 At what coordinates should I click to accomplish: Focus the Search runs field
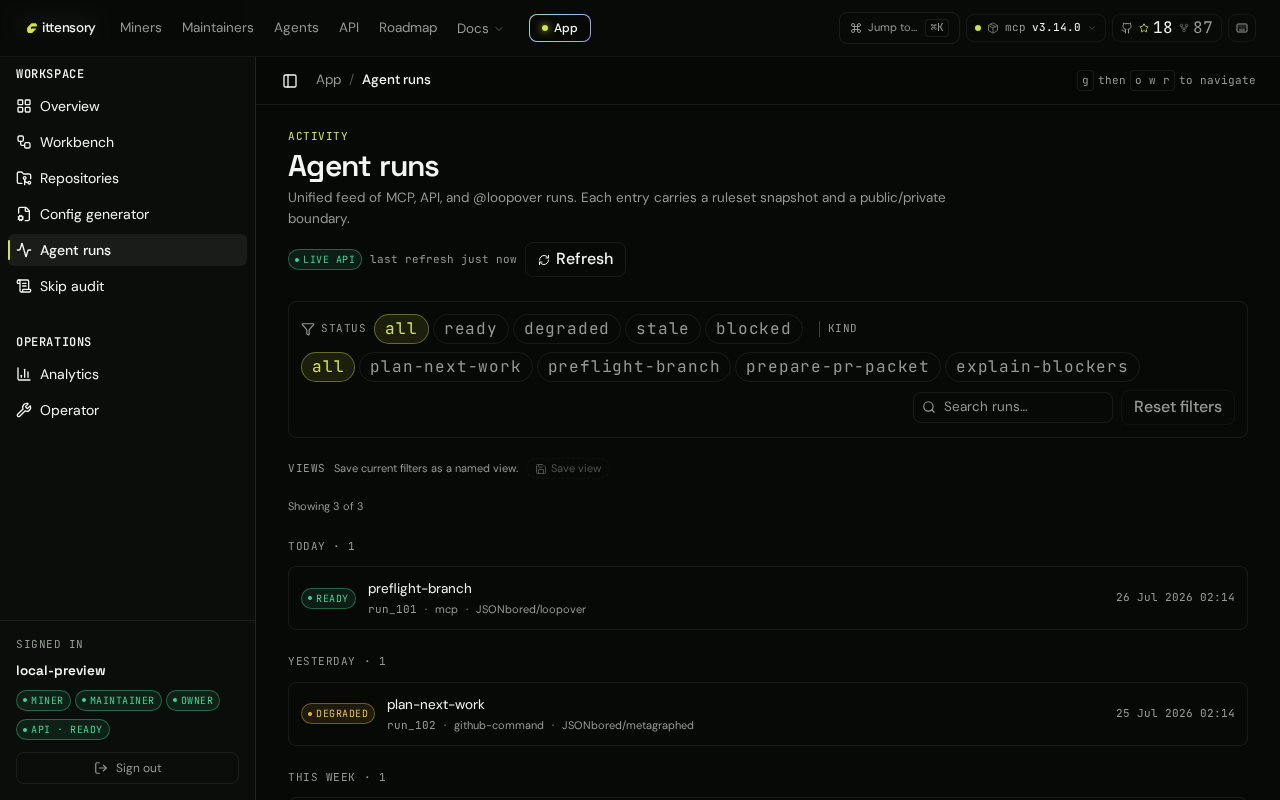pos(1013,407)
